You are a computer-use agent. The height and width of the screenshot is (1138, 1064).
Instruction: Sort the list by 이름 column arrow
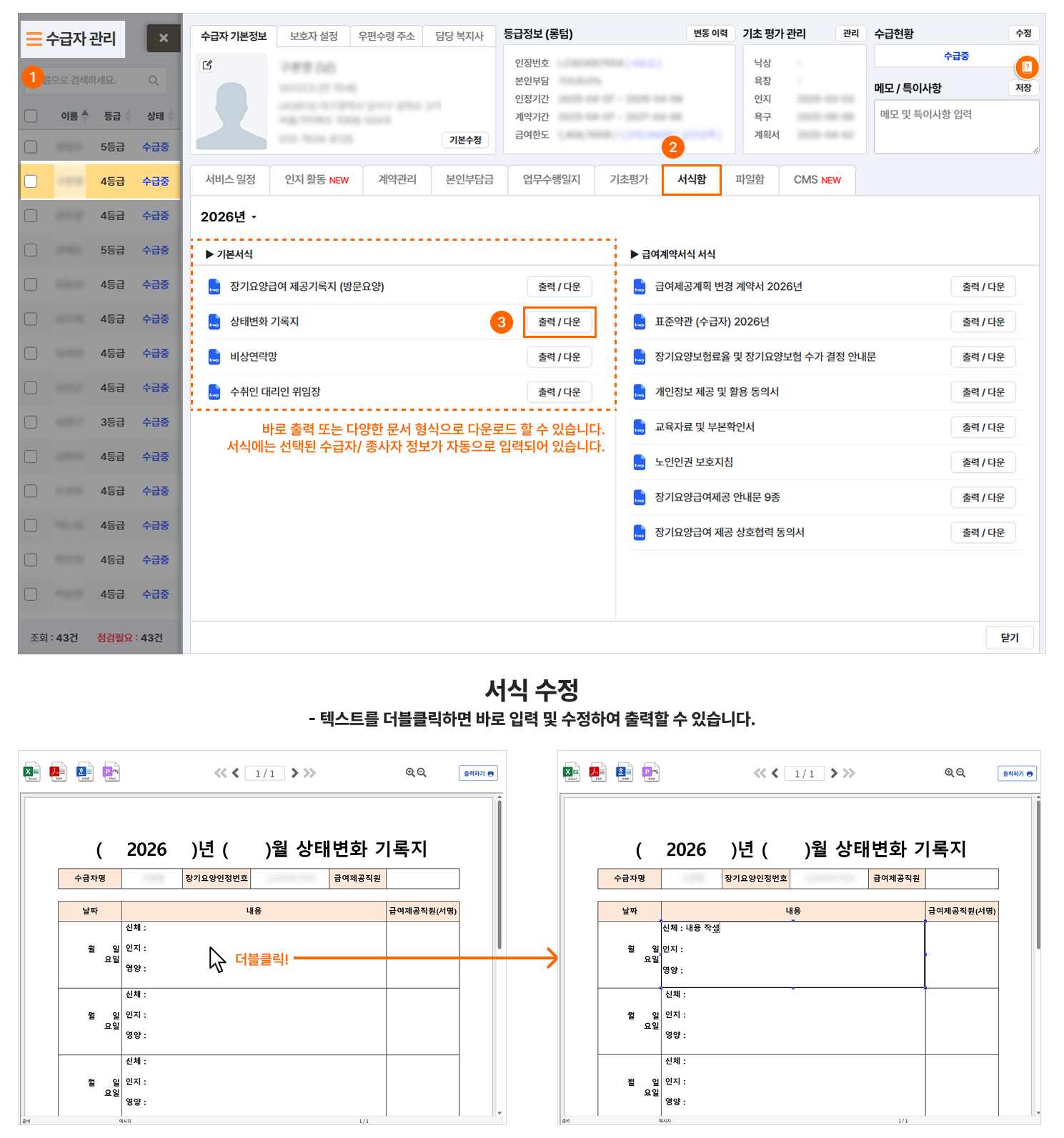[x=85, y=116]
